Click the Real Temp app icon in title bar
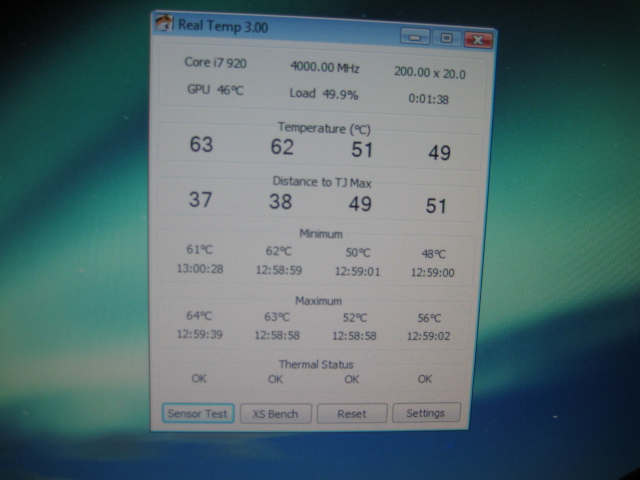The width and height of the screenshot is (640, 480). tap(165, 23)
